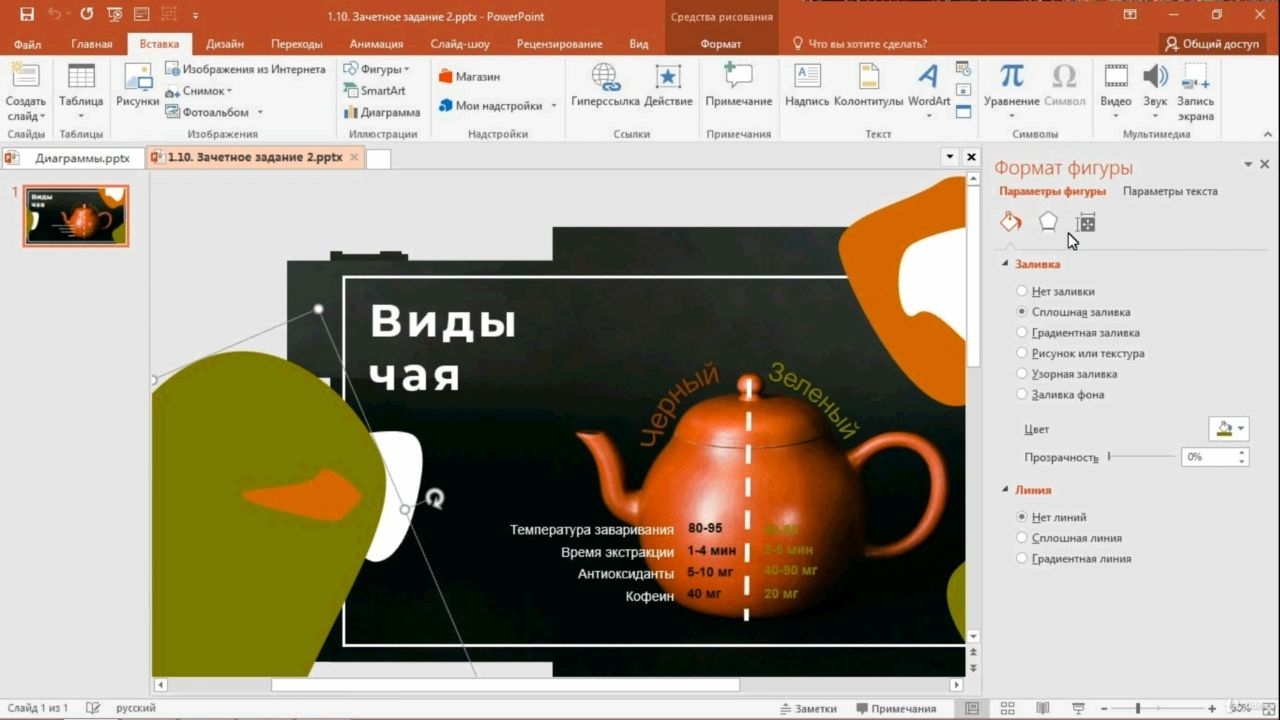Click the Прозрачность transparency slider

pos(1141,457)
